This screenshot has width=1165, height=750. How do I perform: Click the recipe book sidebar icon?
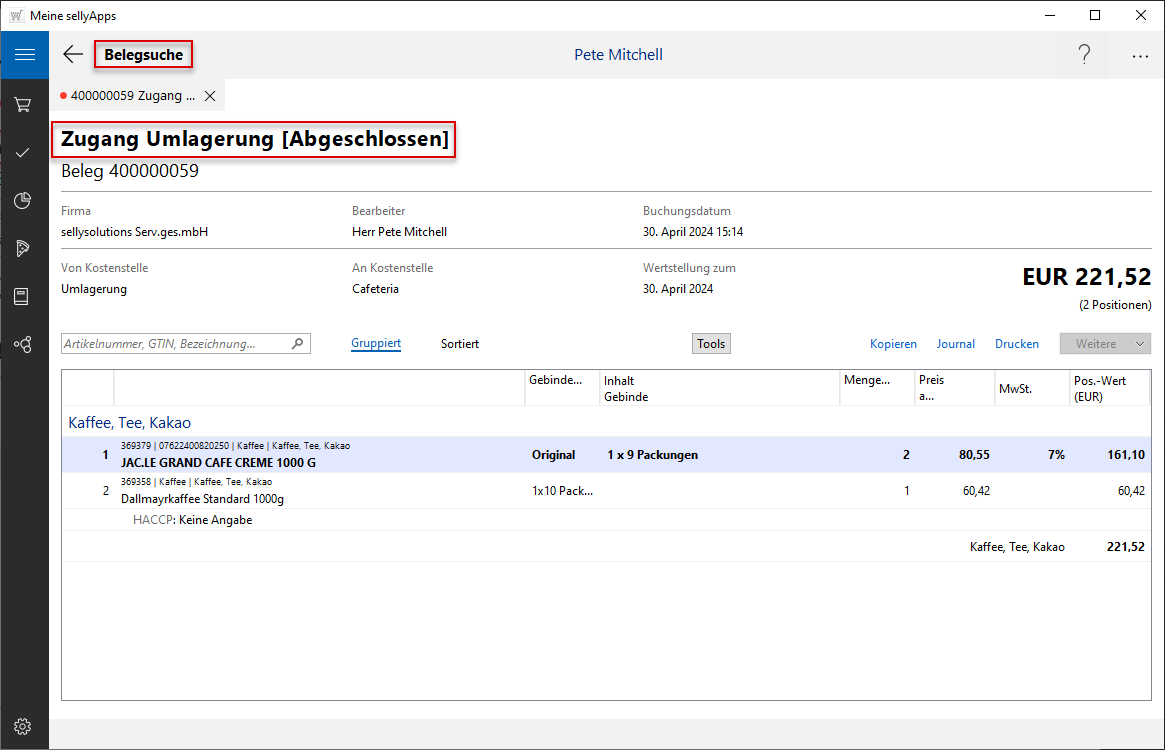click(x=22, y=297)
